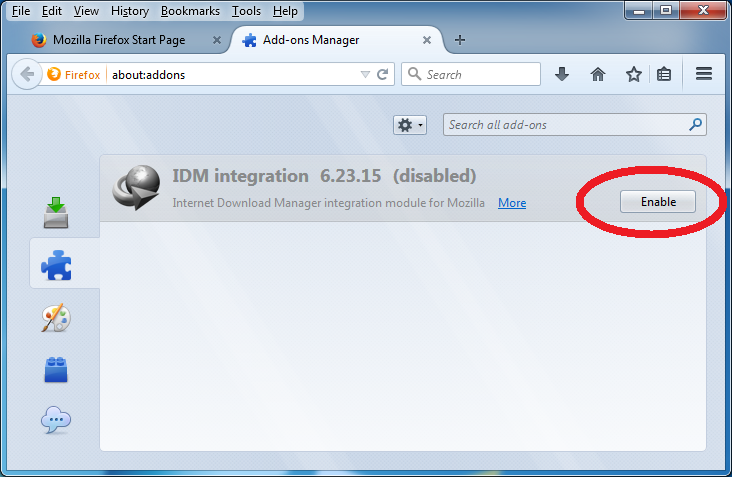Go back with the navigation arrow
Image resolution: width=732 pixels, height=477 pixels.
[x=27, y=74]
